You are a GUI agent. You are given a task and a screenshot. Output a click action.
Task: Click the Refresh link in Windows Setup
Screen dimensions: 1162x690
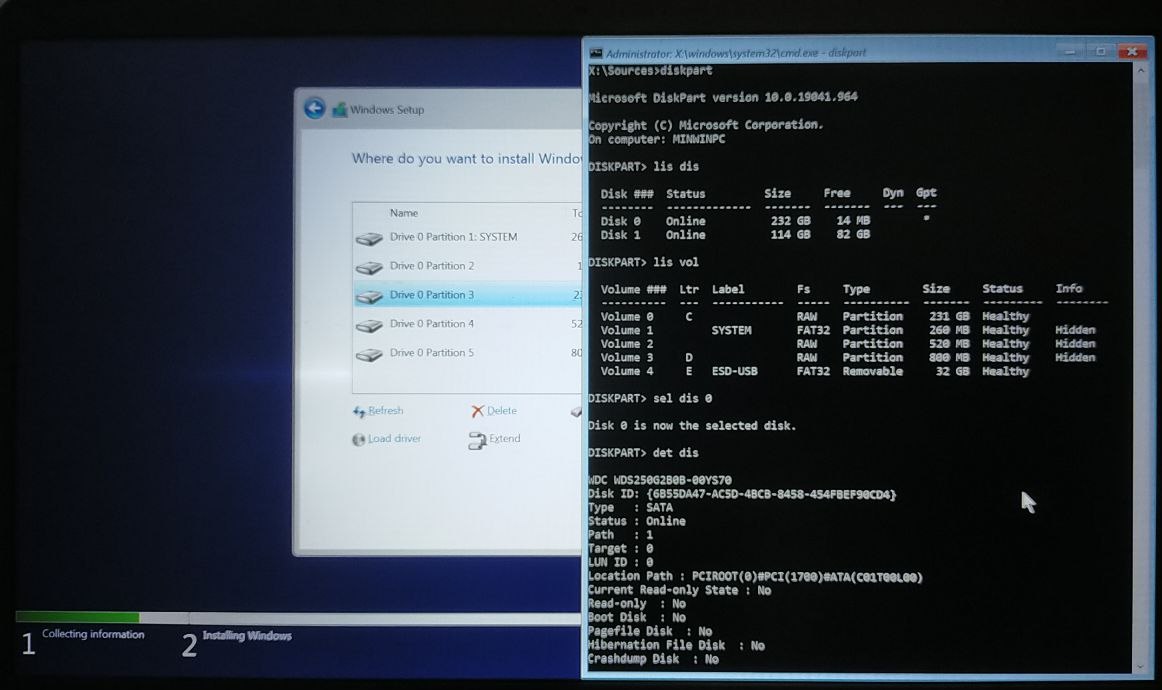coord(385,411)
